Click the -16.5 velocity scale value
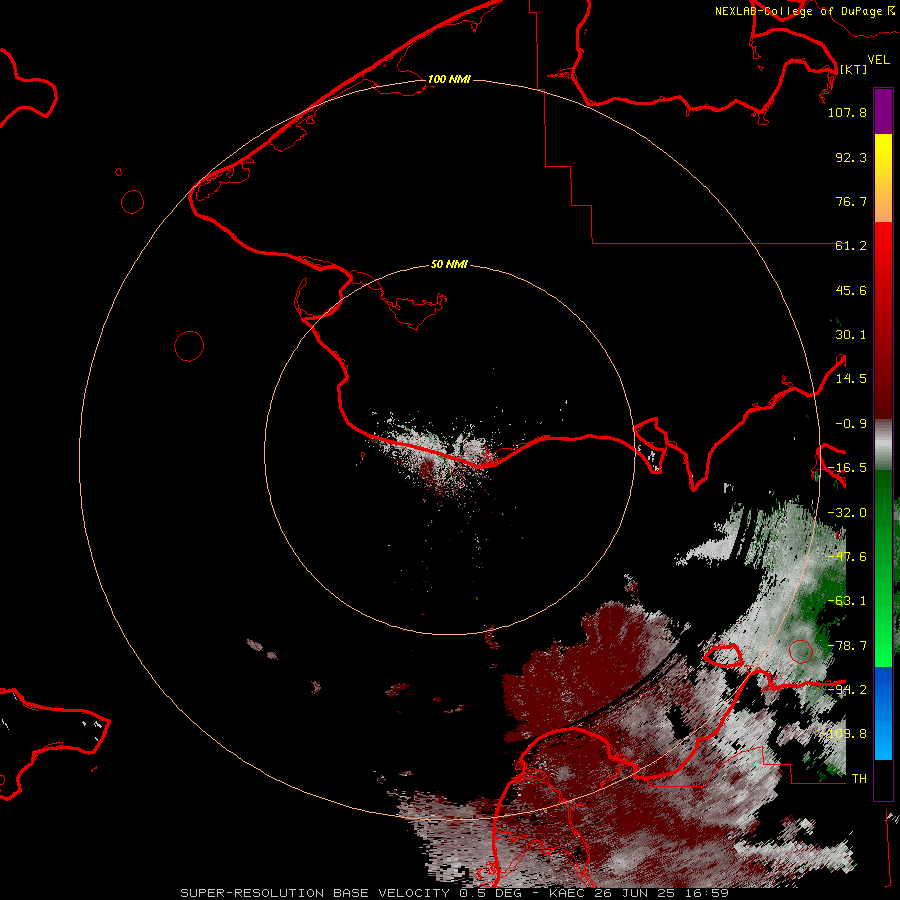 coord(847,468)
